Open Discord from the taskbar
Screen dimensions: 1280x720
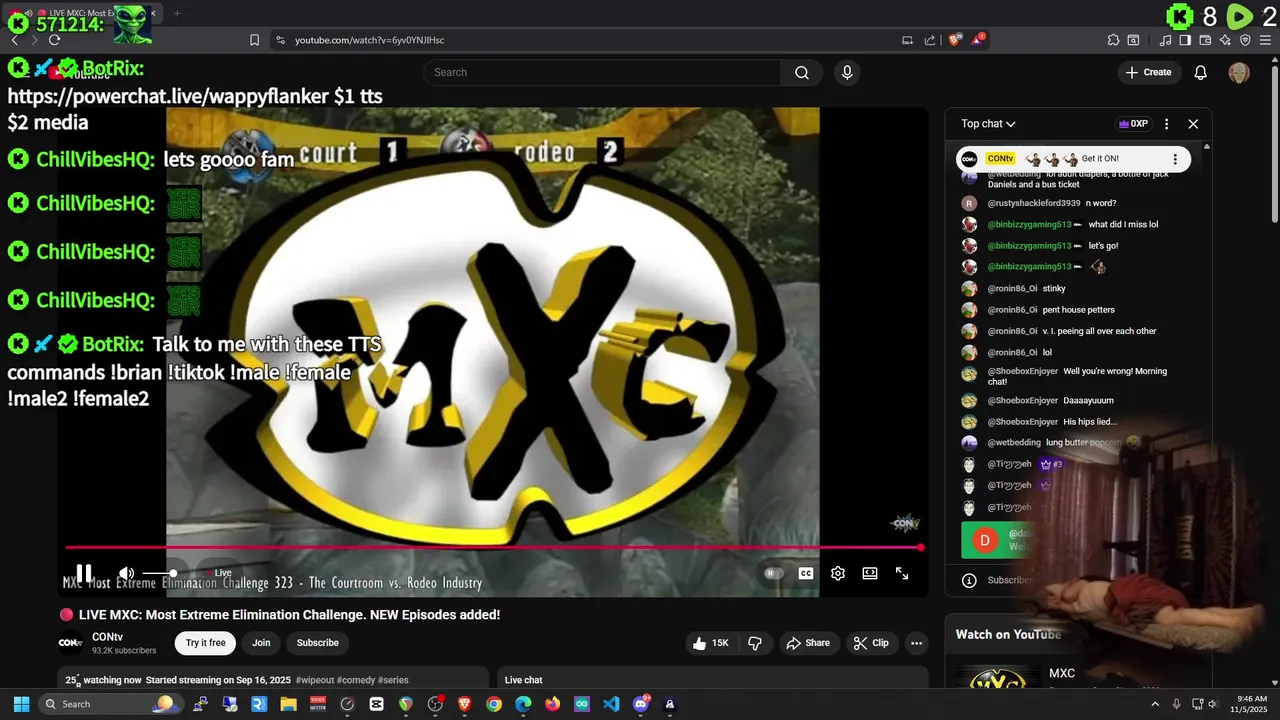click(641, 704)
